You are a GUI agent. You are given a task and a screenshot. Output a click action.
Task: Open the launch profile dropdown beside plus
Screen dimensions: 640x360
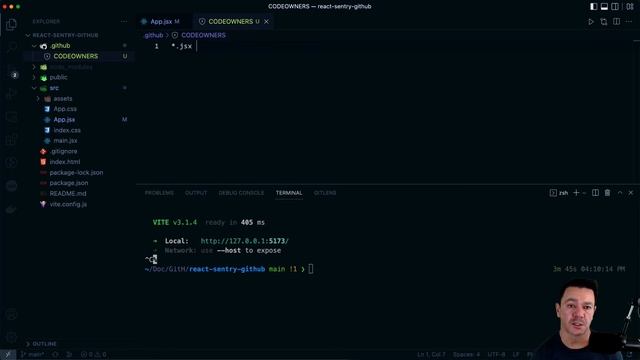[x=584, y=193]
